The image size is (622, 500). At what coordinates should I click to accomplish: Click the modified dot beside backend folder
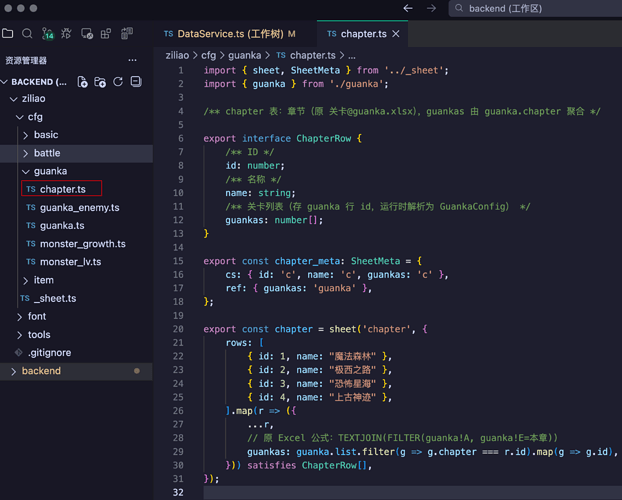pyautogui.click(x=137, y=371)
